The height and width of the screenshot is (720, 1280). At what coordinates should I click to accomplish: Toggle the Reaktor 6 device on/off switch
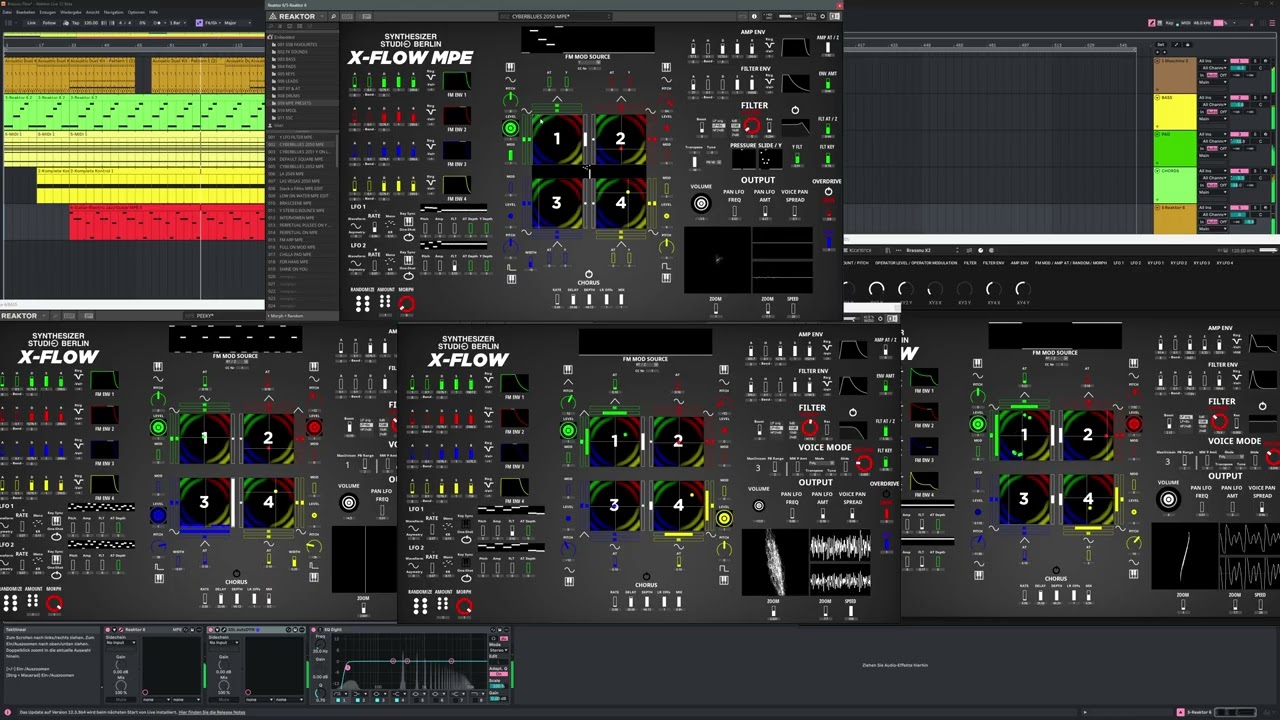tap(108, 629)
